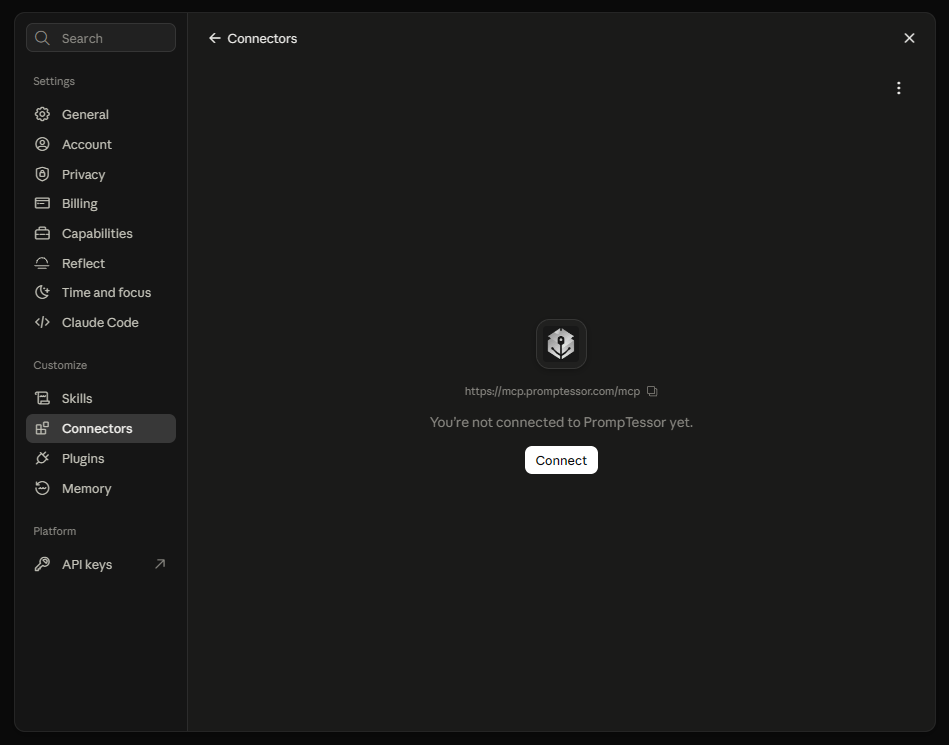
Task: Click the Connectors blocks icon
Action: coord(42,428)
